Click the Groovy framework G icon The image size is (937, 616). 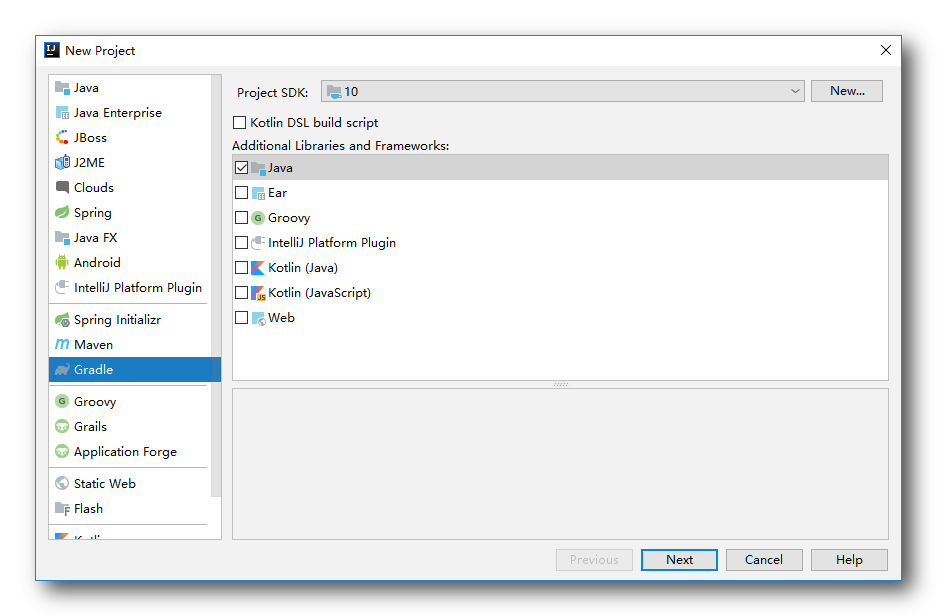click(258, 218)
